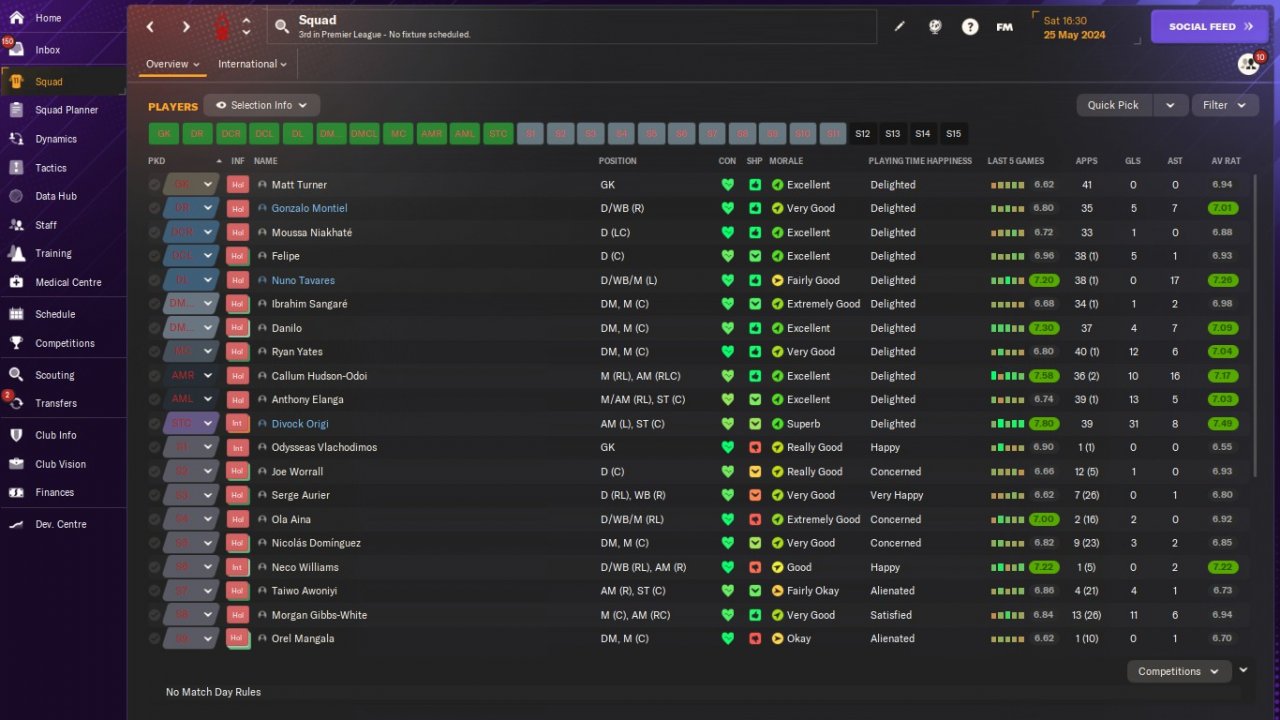Open the Quick Pick dropdown arrow

[x=1170, y=105]
